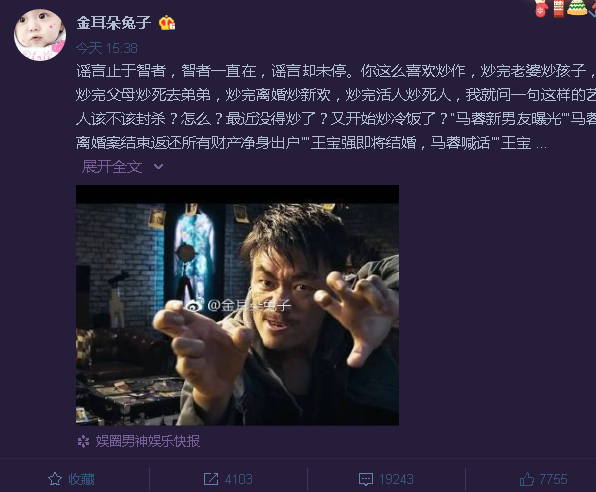Click the repost share icon
The height and width of the screenshot is (492, 596).
coord(211,479)
